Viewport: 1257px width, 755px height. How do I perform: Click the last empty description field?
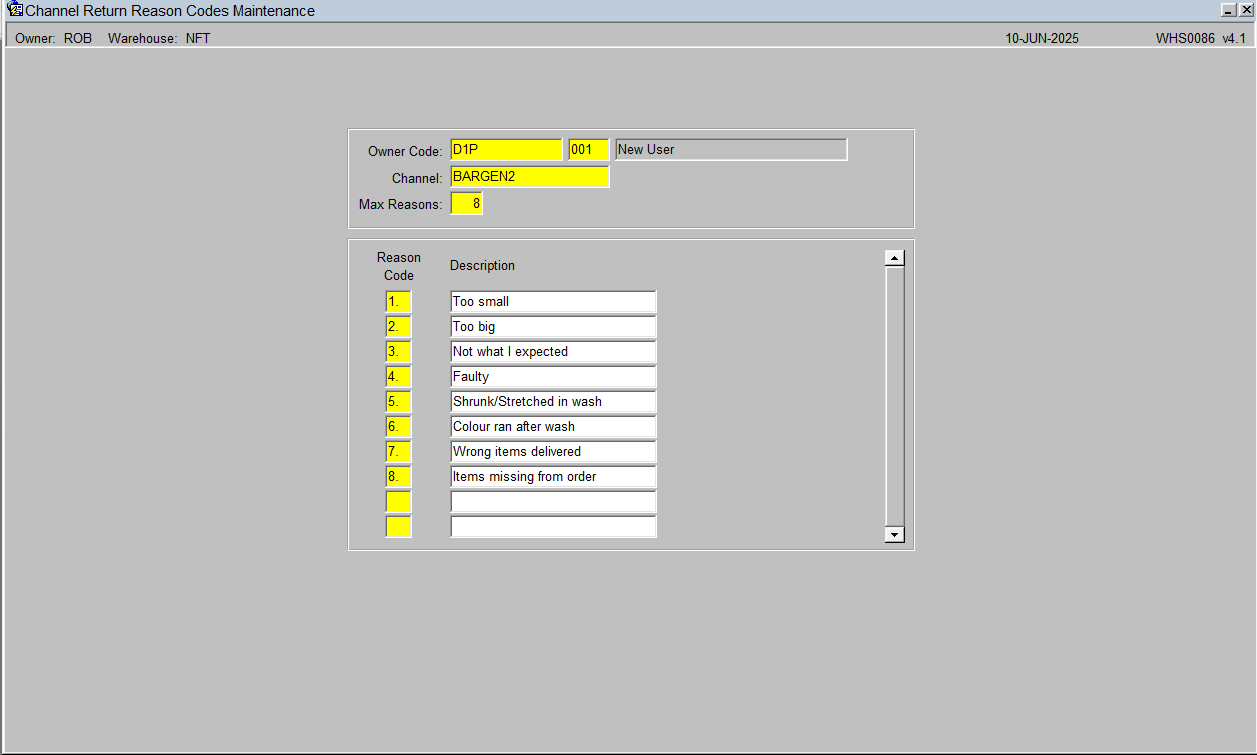click(553, 527)
